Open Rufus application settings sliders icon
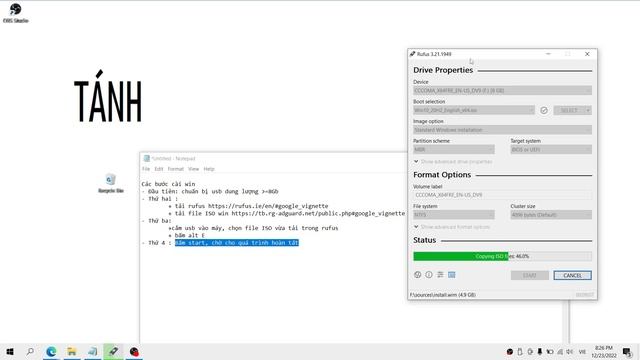Screen dimensions: 640x360 click(x=440, y=275)
